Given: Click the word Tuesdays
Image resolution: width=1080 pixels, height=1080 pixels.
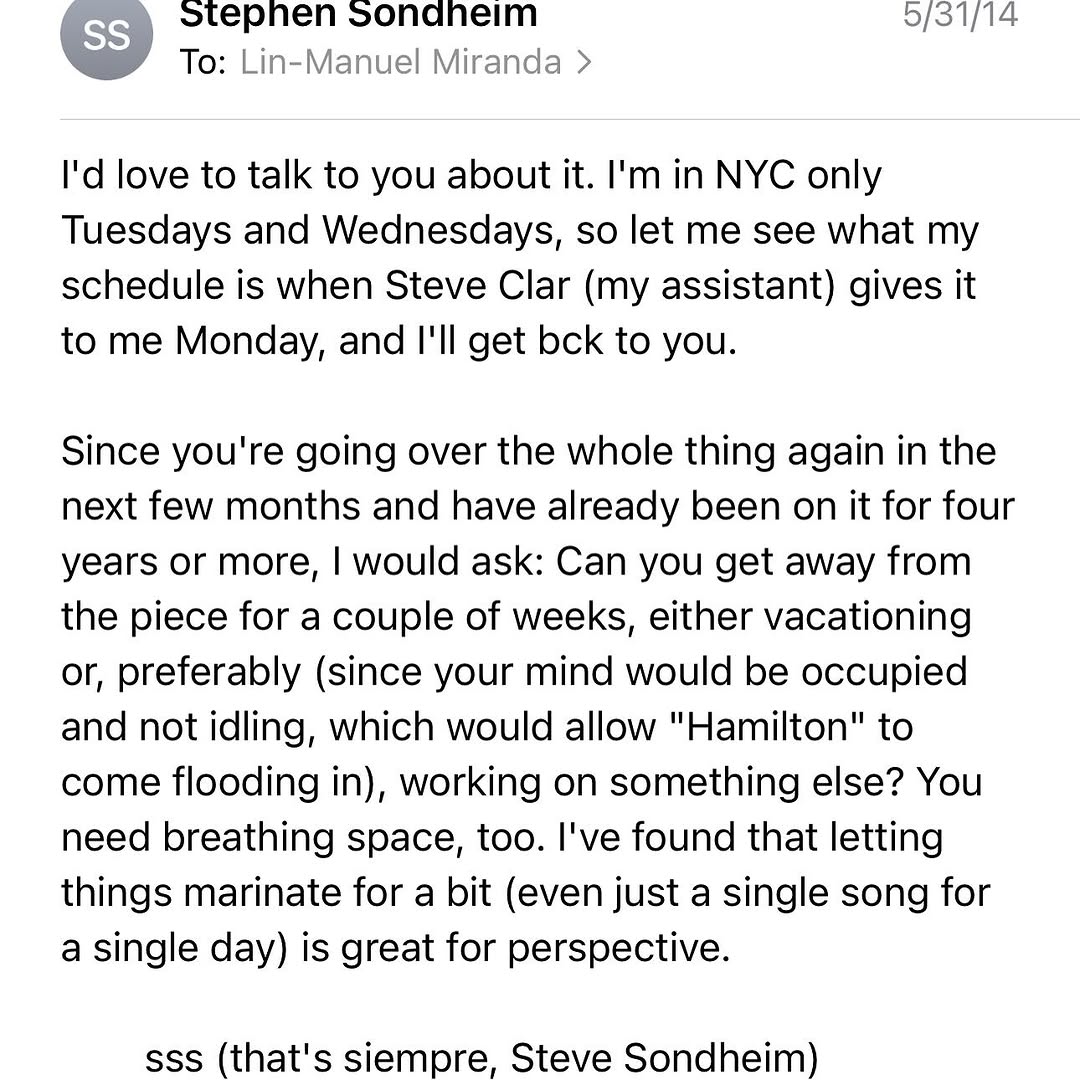Looking at the screenshot, I should pos(147,231).
